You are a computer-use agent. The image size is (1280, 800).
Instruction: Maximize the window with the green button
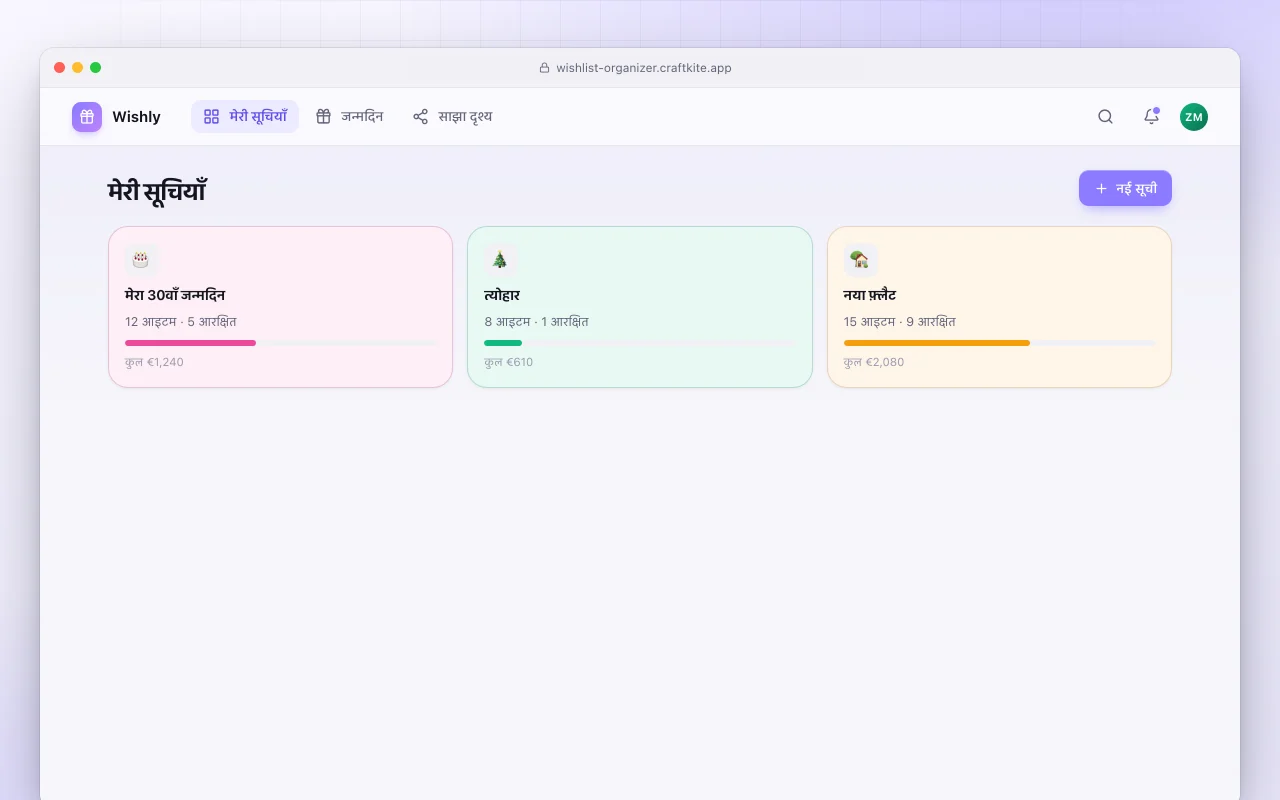(x=96, y=68)
